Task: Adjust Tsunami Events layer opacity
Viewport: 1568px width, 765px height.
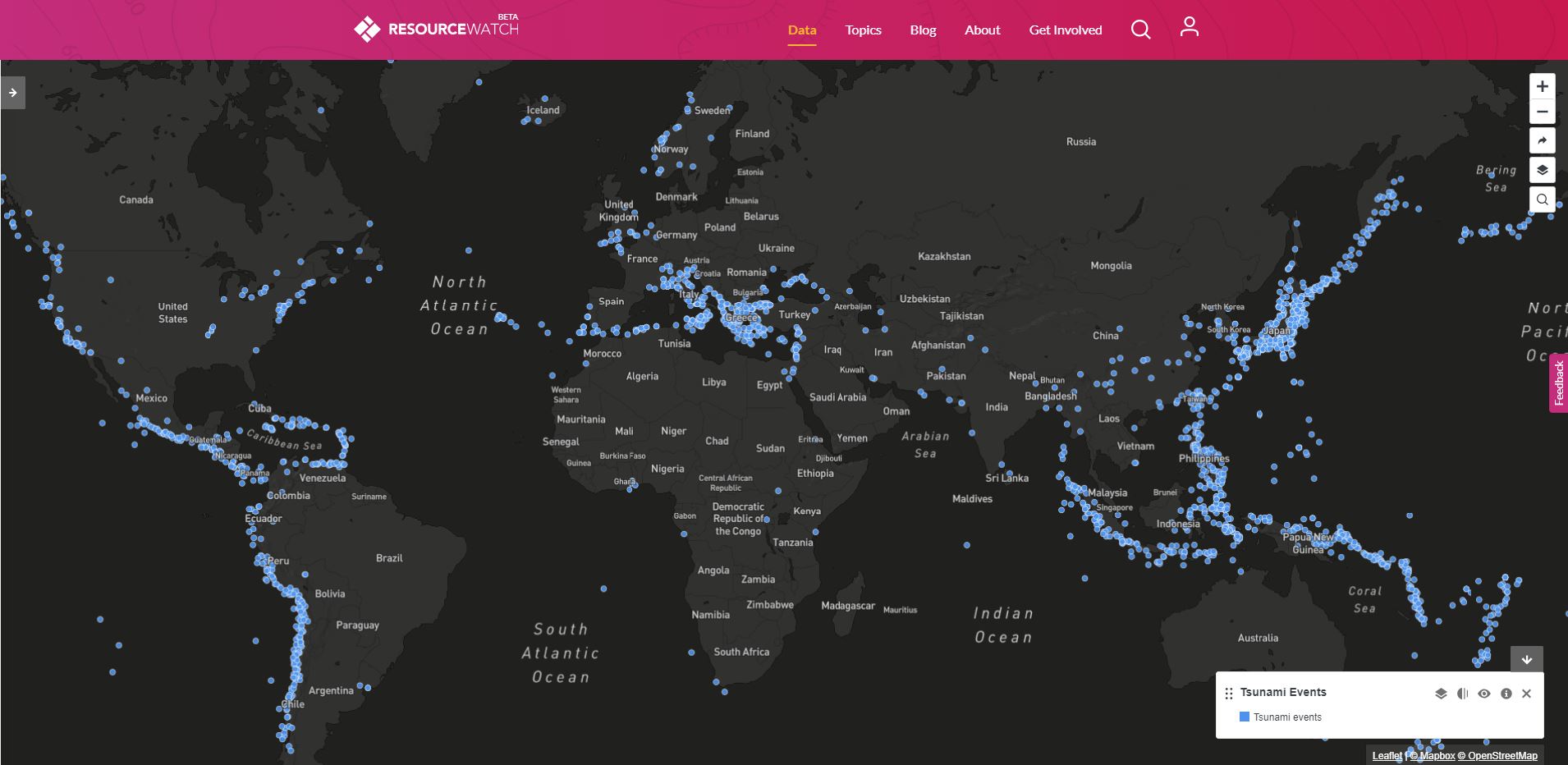Action: pyautogui.click(x=1462, y=694)
